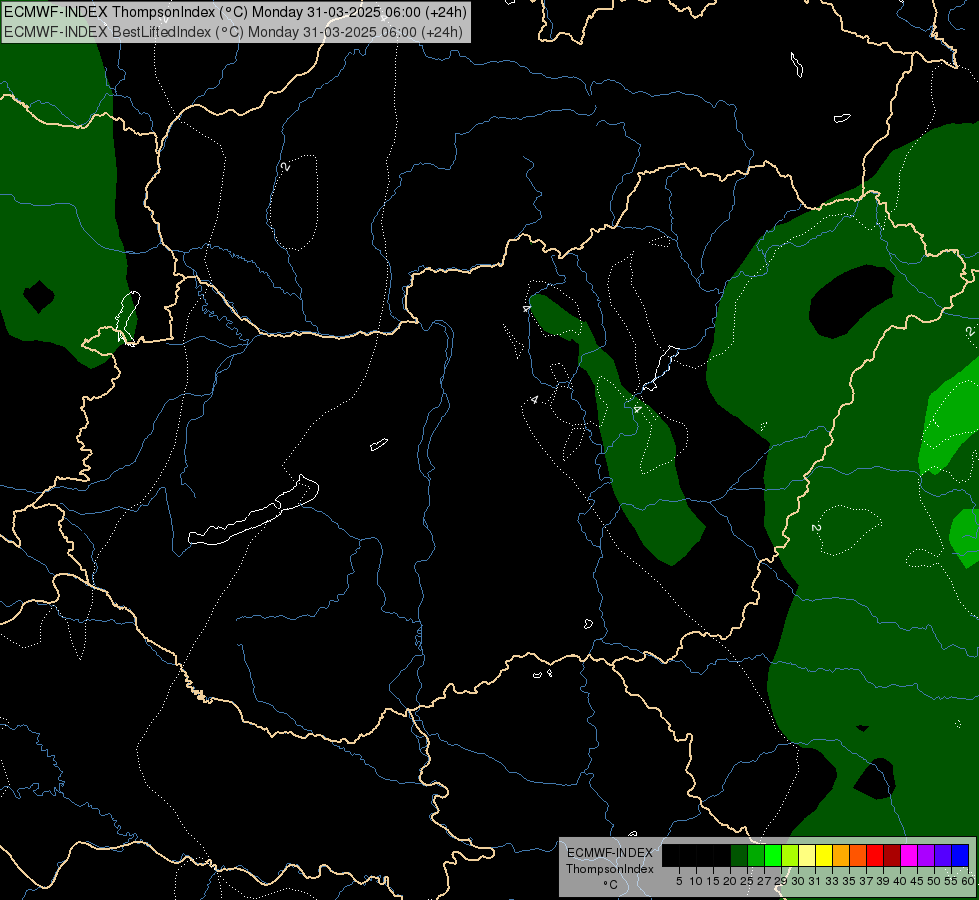
Task: Select the purple 45-50 legend swatch
Action: 926,855
